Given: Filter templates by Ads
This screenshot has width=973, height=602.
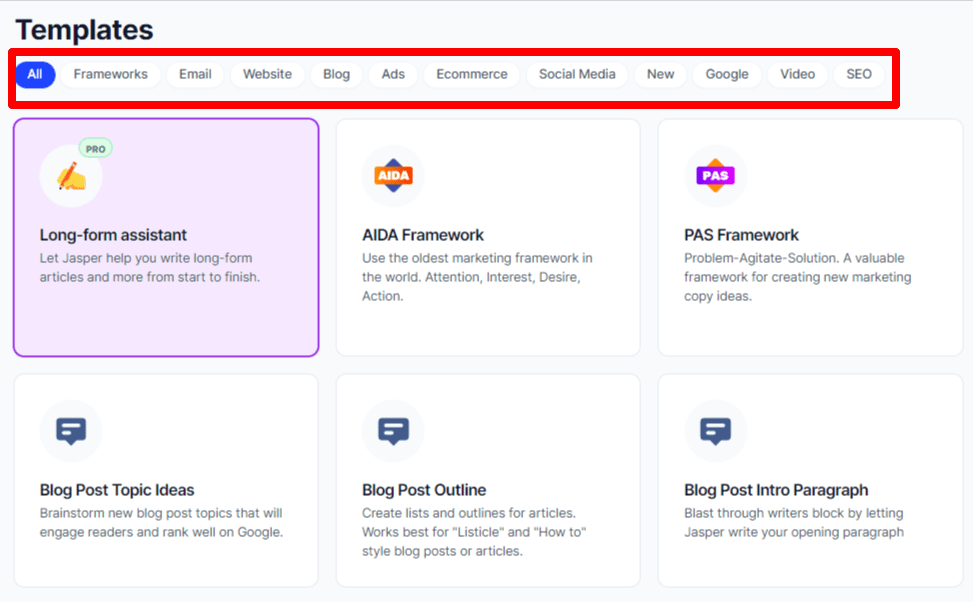Looking at the screenshot, I should pyautogui.click(x=393, y=74).
